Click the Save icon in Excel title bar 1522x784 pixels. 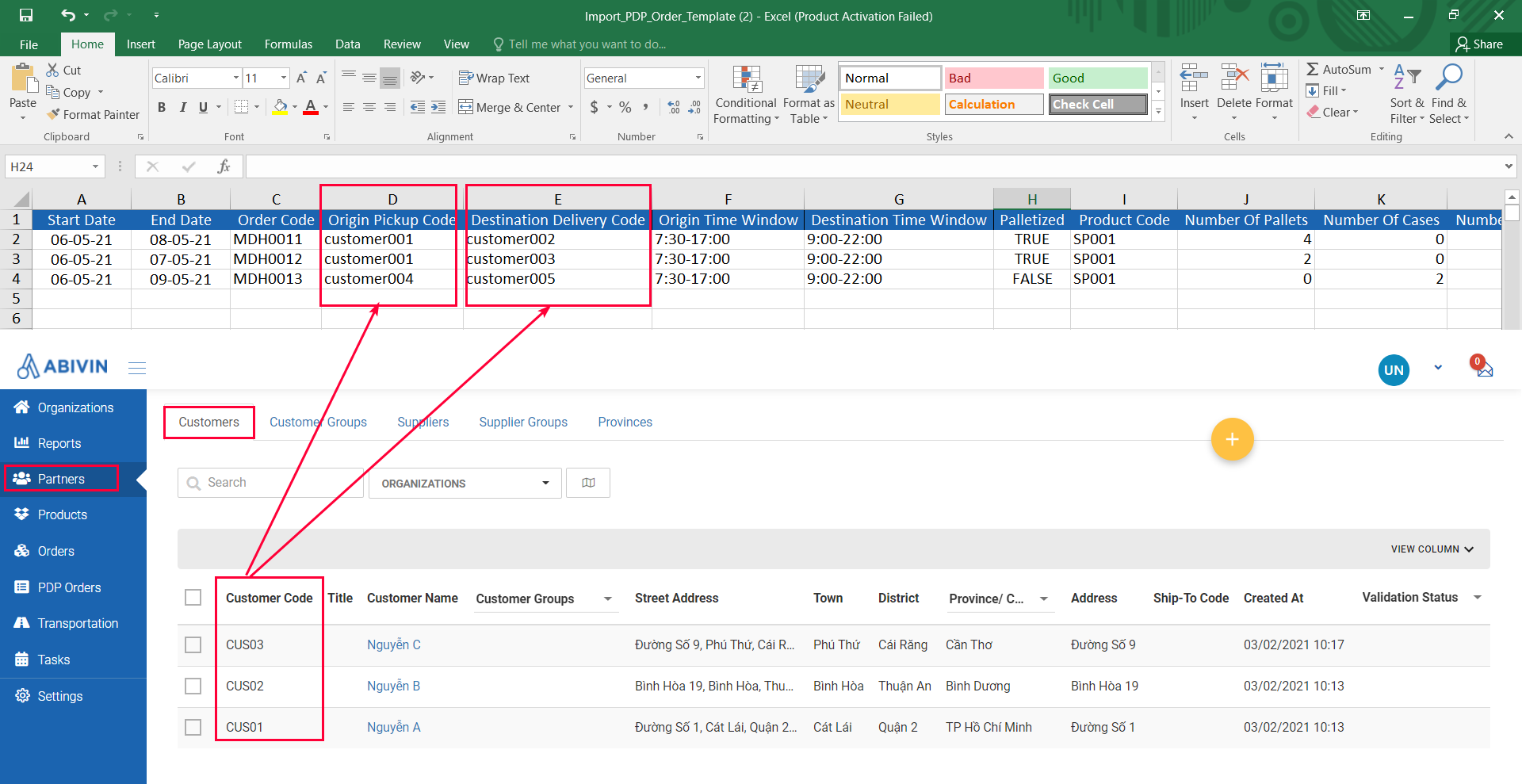(26, 15)
